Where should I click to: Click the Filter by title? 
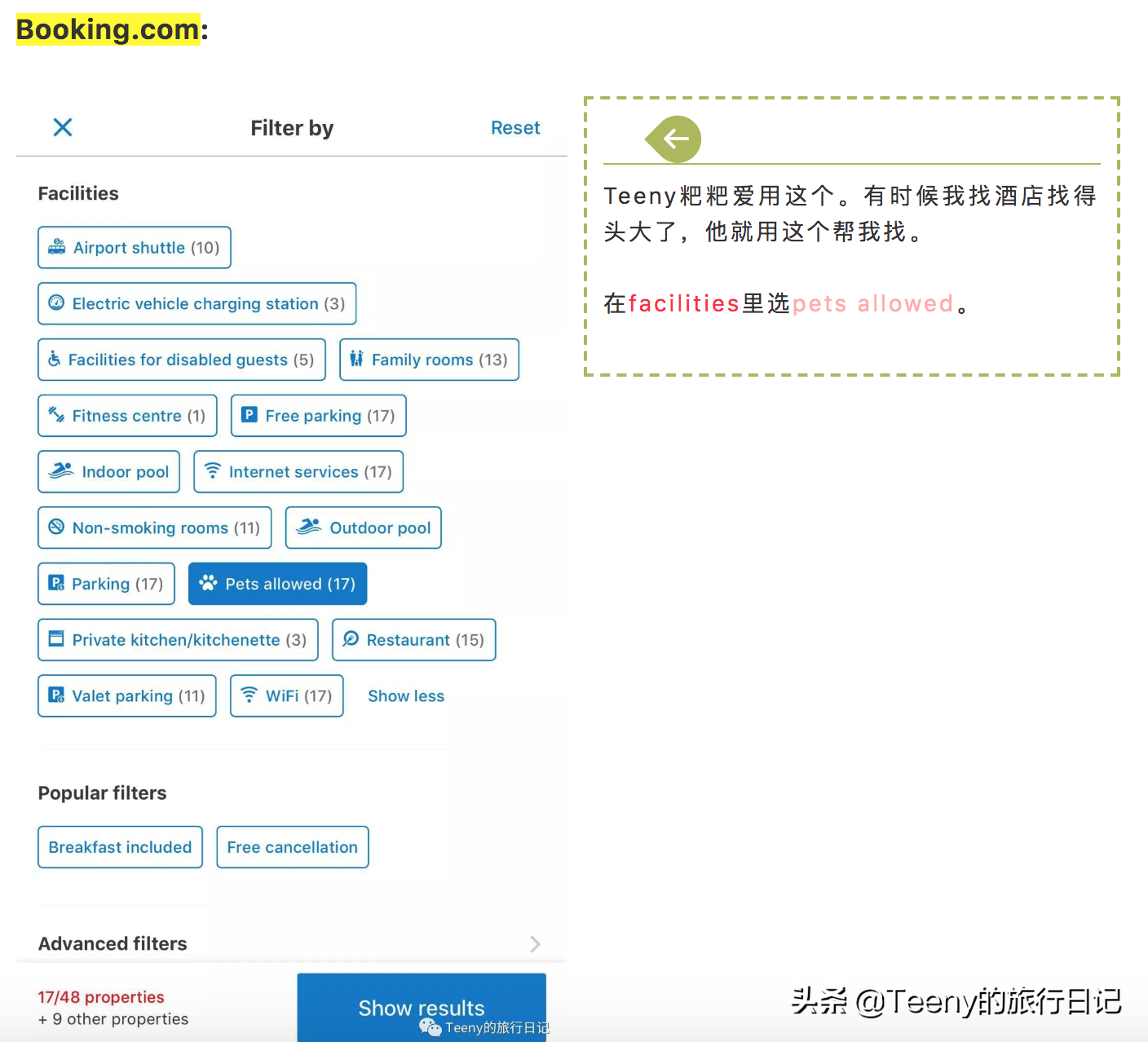pyautogui.click(x=292, y=128)
